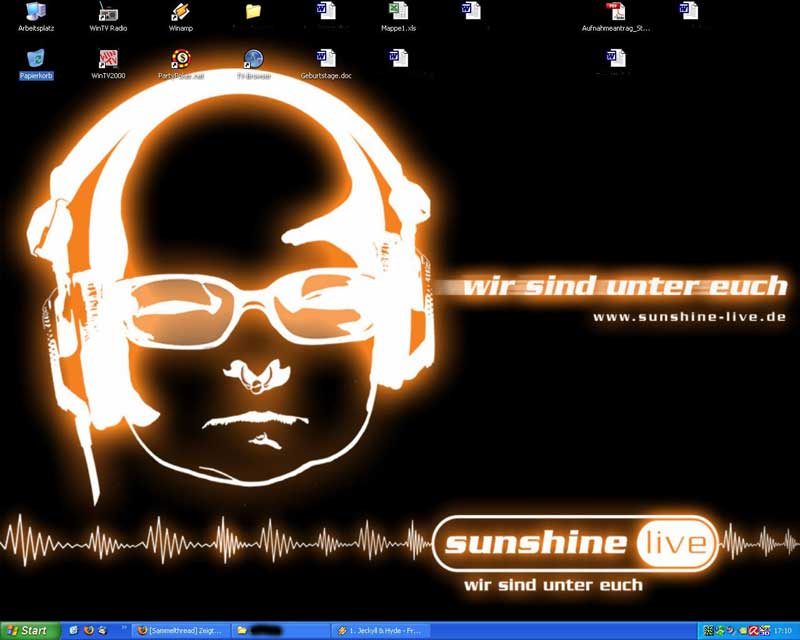Switch to the [Sammelthread] Firefox taskbar window
This screenshot has width=800, height=640.
click(x=181, y=631)
